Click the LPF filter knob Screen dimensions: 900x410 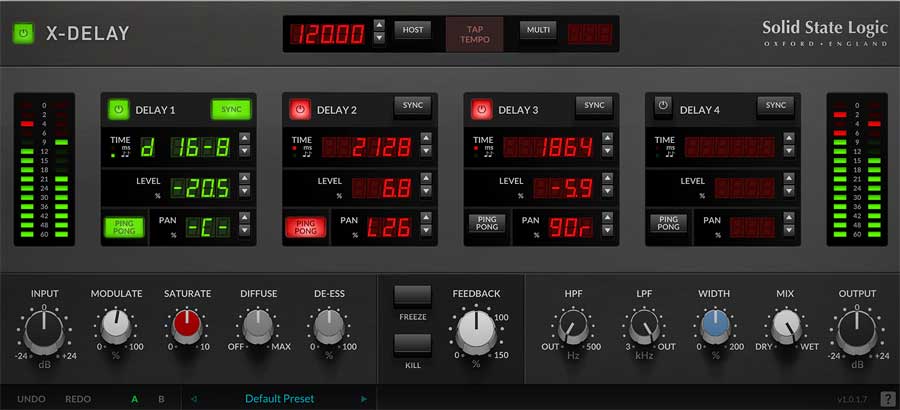[x=644, y=327]
